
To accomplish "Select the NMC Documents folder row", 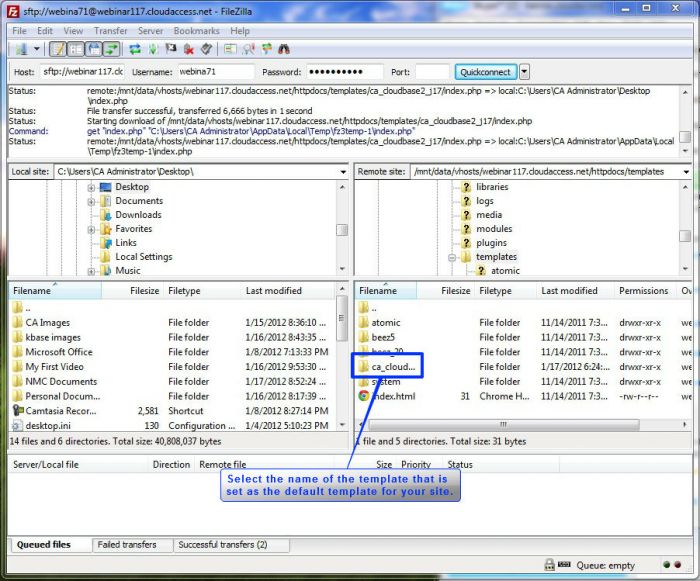I will click(172, 381).
